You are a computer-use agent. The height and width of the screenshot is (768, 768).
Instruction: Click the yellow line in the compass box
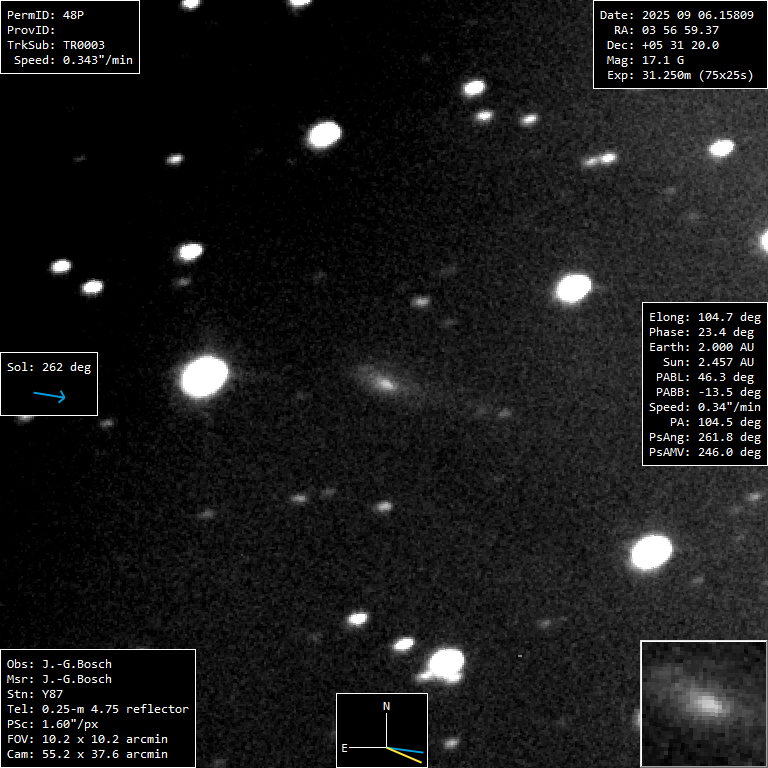pyautogui.click(x=405, y=756)
